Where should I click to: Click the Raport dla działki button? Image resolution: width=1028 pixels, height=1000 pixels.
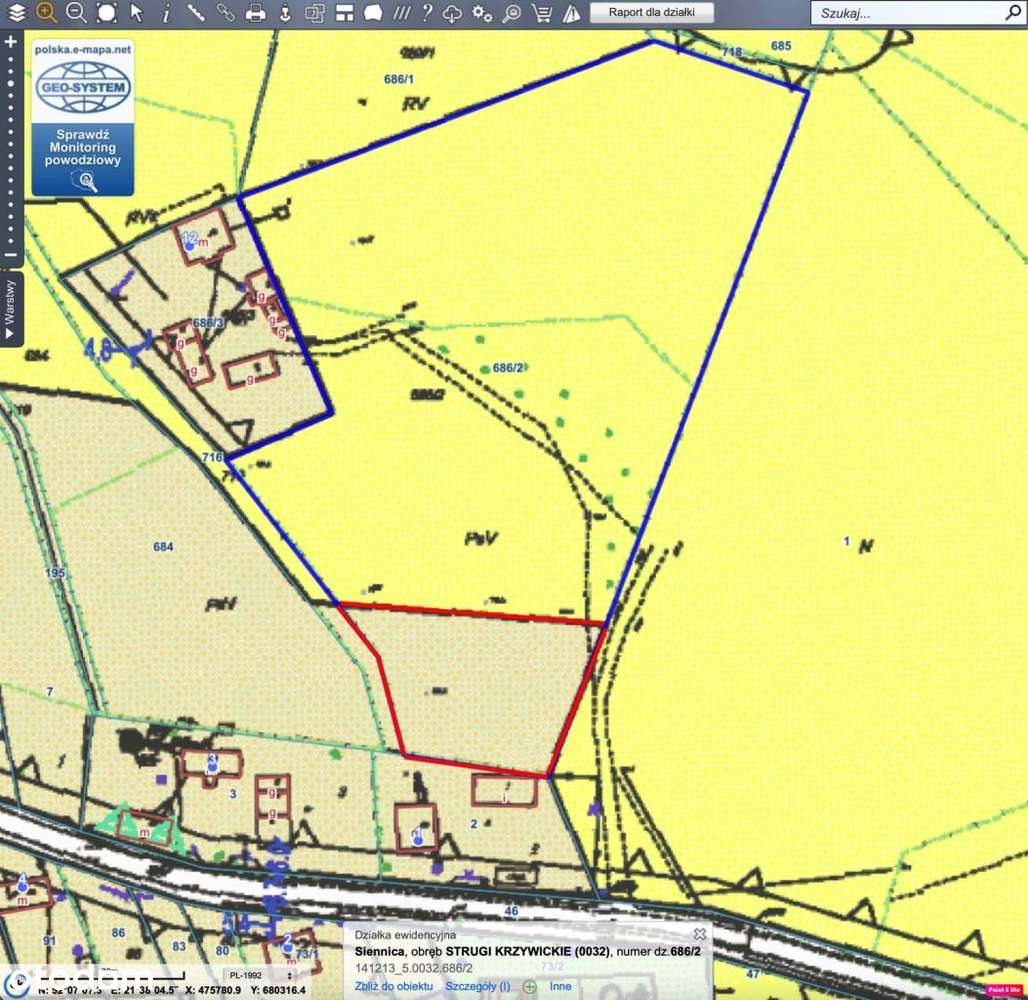(x=652, y=12)
